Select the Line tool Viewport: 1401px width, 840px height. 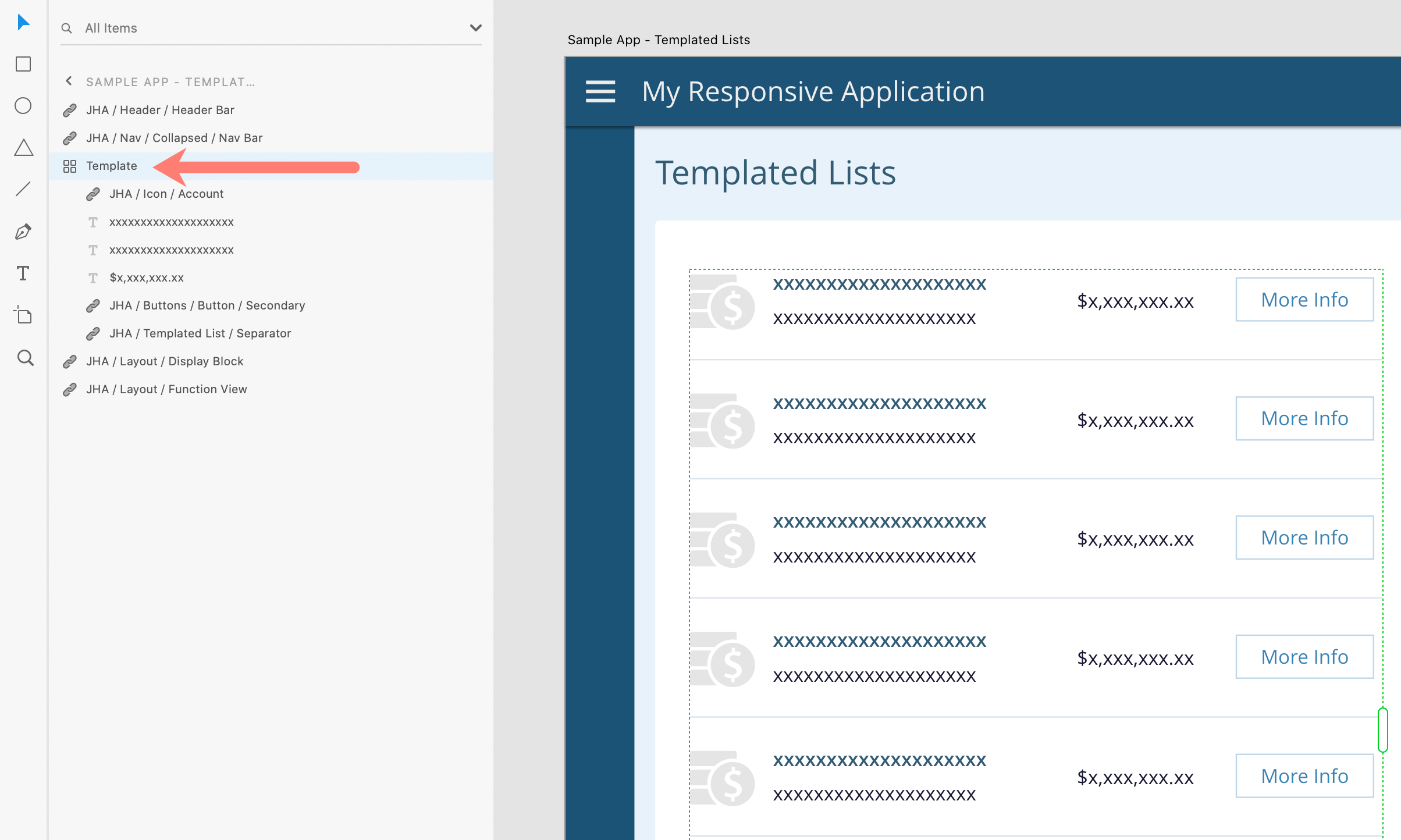coord(23,190)
